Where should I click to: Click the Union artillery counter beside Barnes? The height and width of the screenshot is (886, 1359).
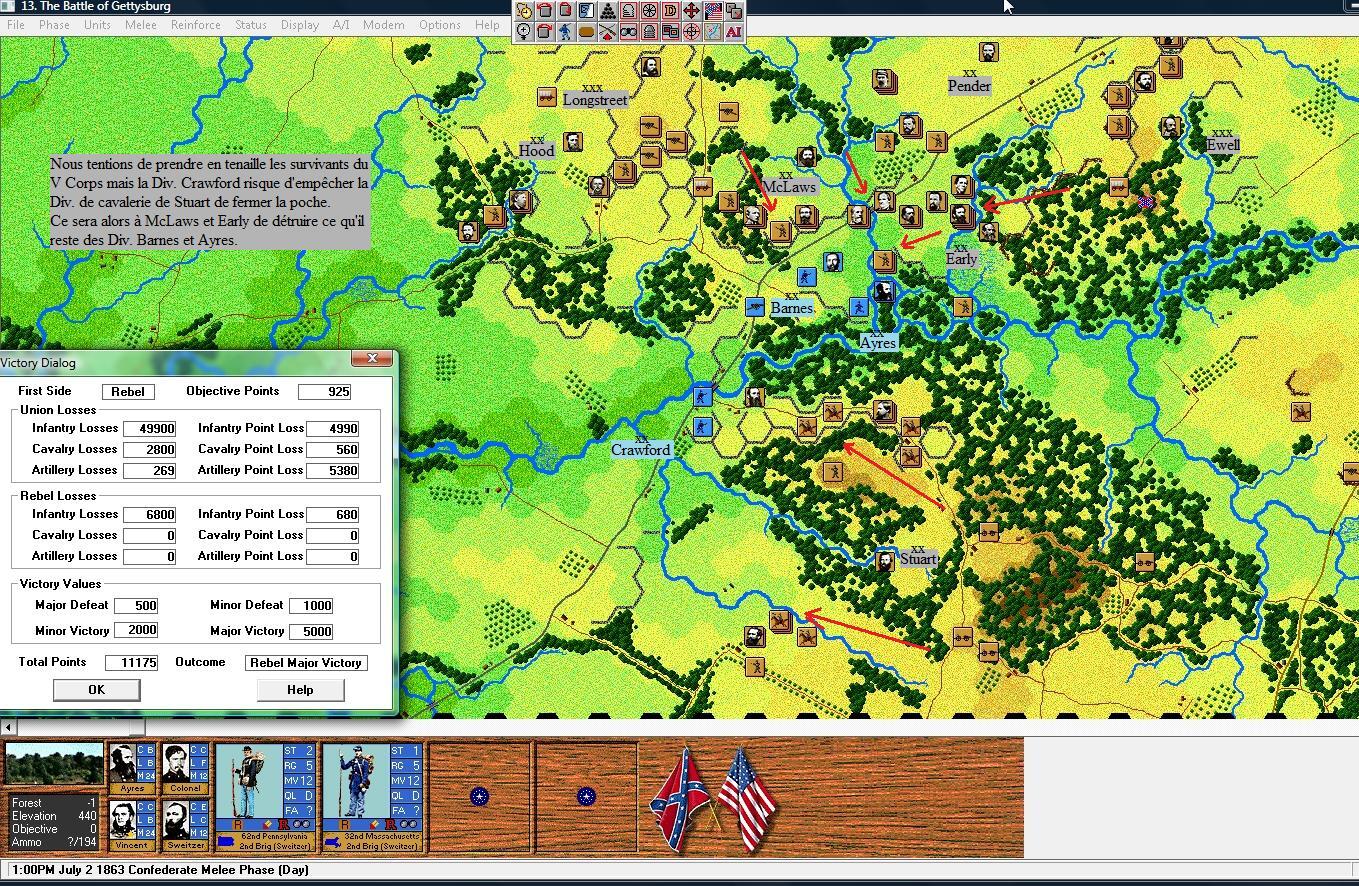[755, 307]
